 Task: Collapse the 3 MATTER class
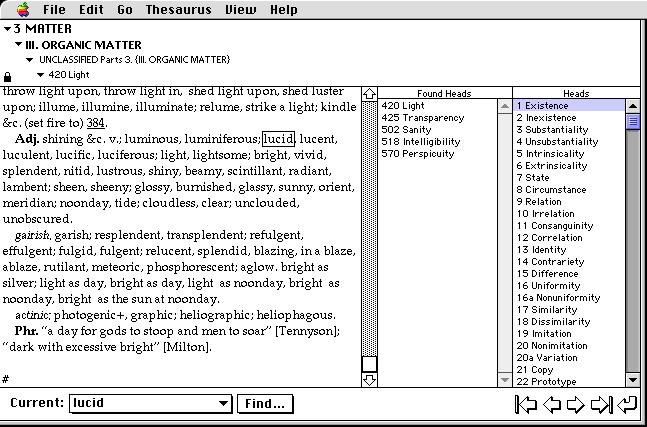point(7,29)
